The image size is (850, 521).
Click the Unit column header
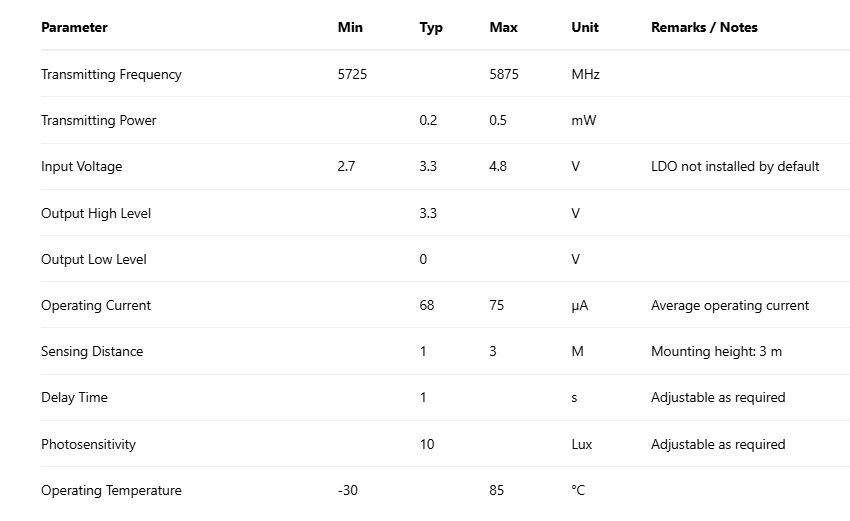(x=585, y=28)
